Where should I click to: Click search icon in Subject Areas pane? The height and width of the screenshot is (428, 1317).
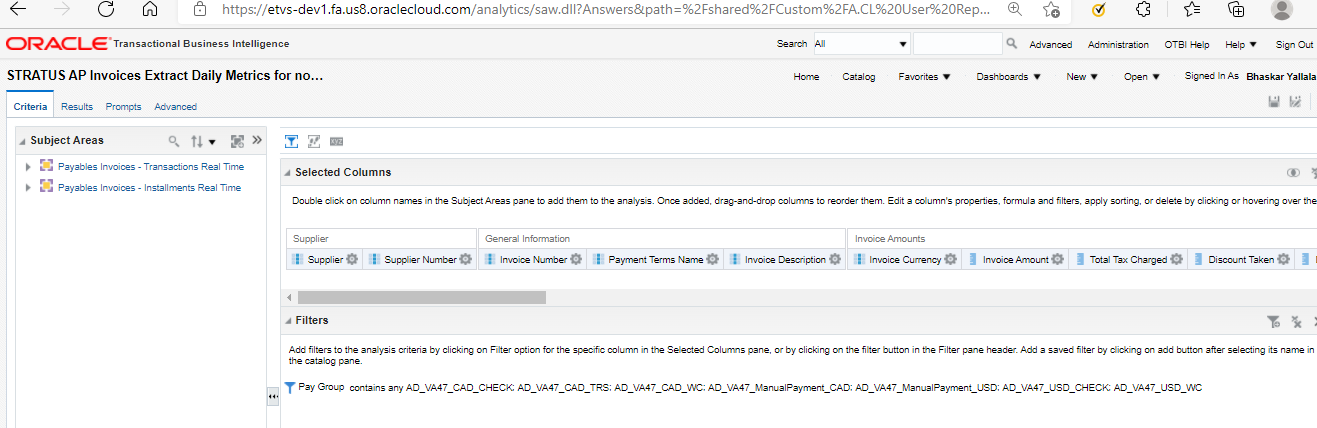tap(174, 141)
